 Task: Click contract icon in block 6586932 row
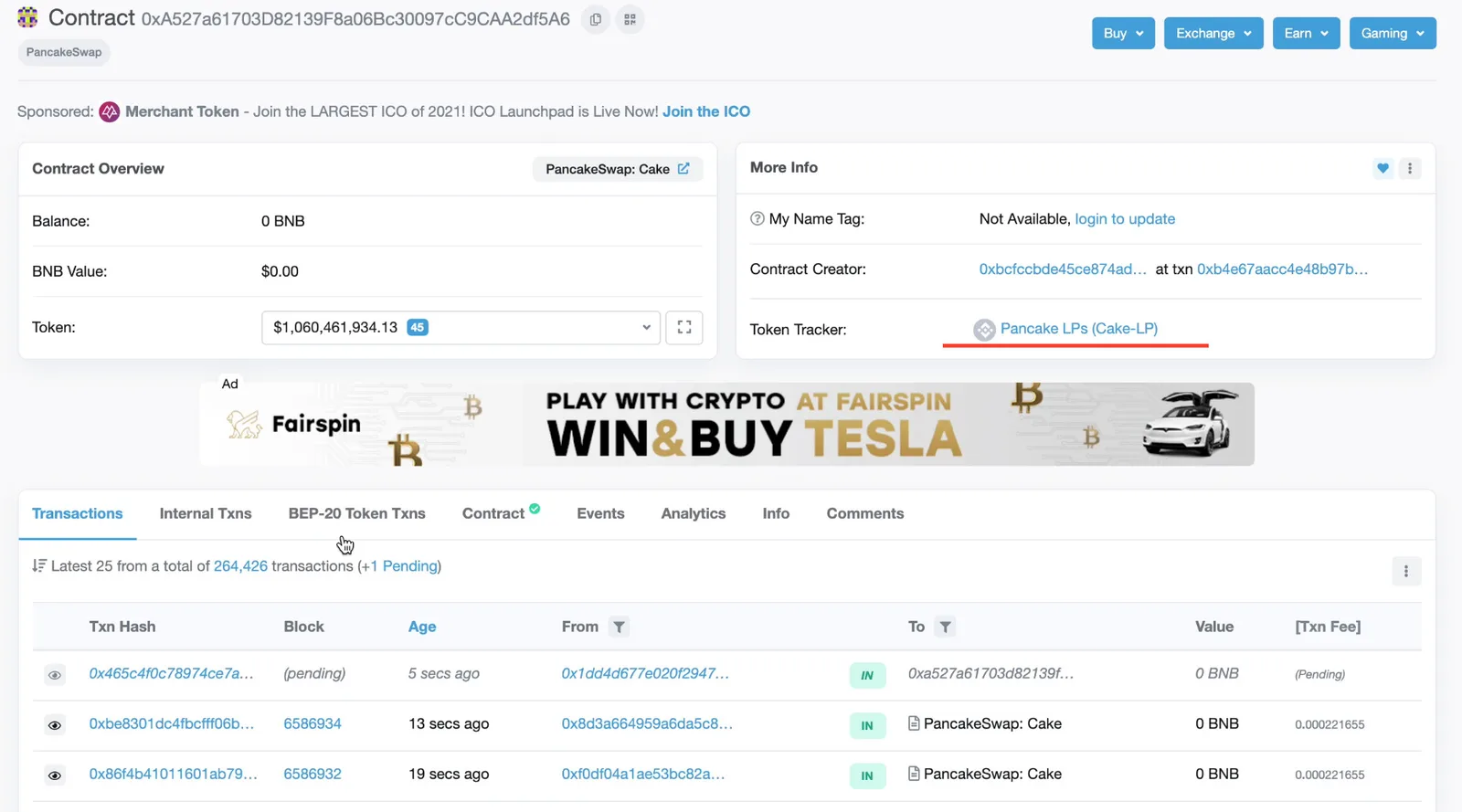(x=914, y=774)
